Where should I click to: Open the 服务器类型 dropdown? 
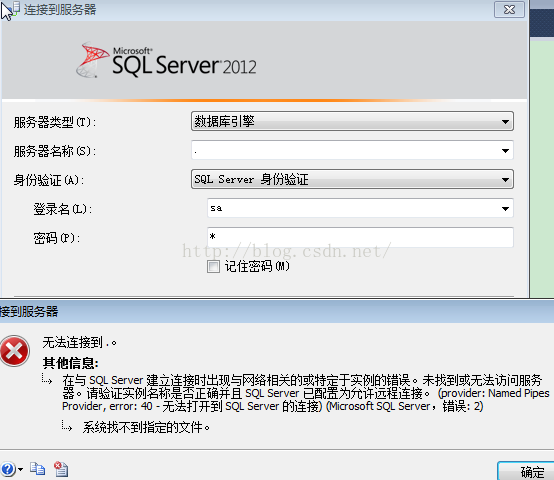click(352, 121)
